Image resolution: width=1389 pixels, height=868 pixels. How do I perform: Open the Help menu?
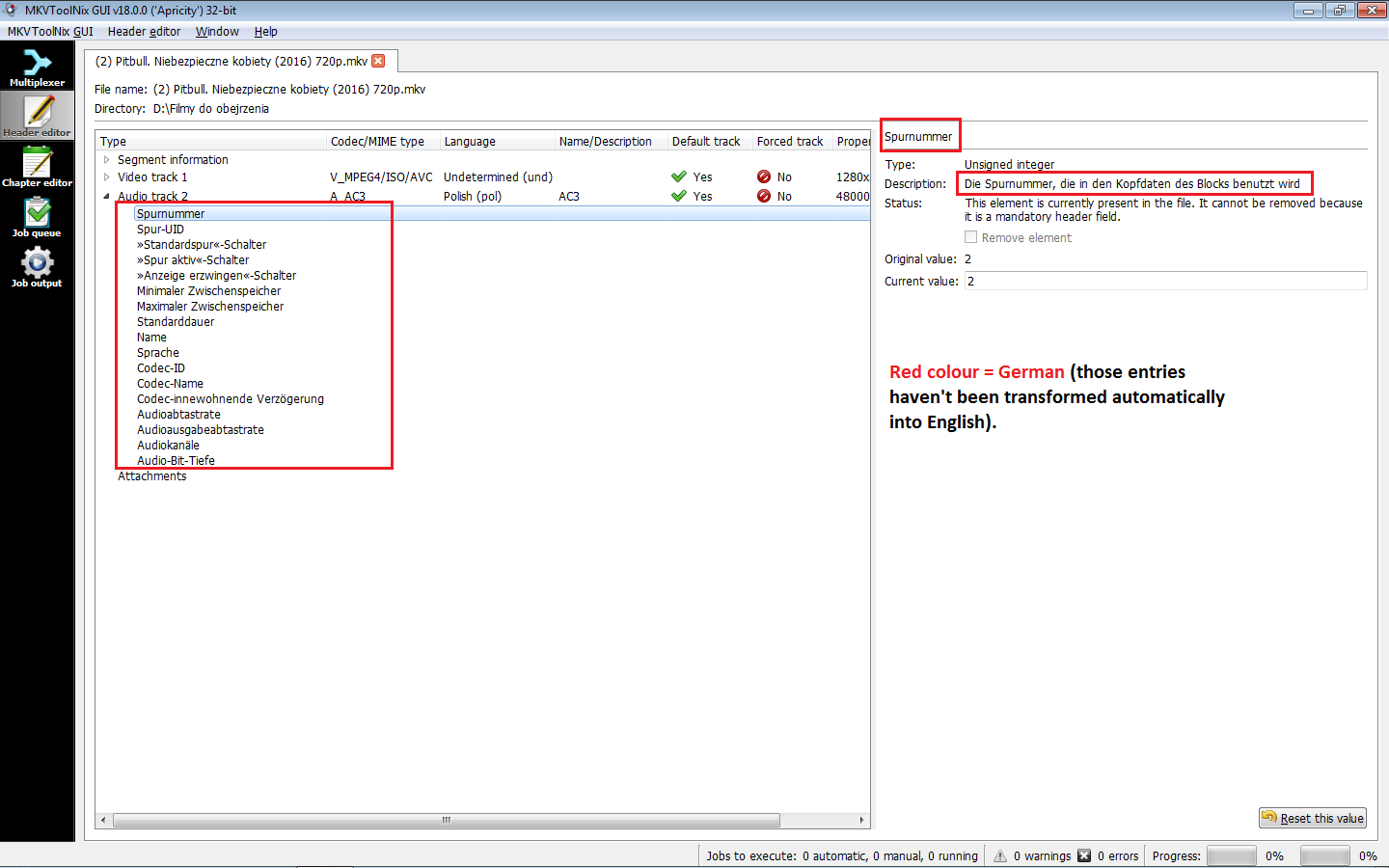pos(266,32)
